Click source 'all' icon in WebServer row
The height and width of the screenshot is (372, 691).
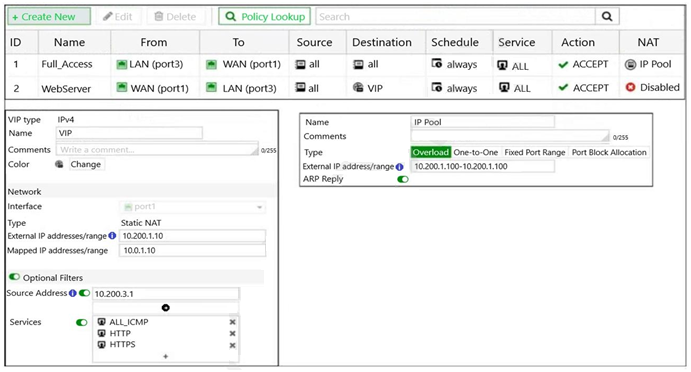point(300,87)
